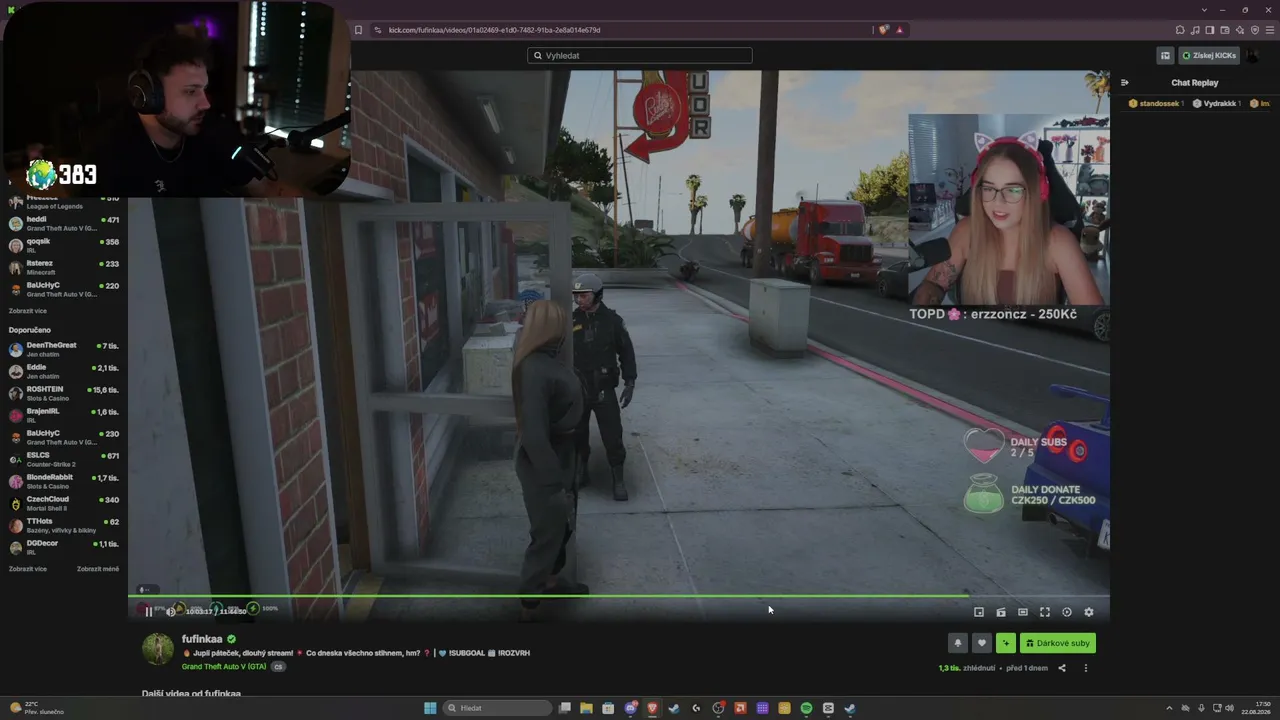Open BrajenIRL channel in sidebar

(x=64, y=415)
